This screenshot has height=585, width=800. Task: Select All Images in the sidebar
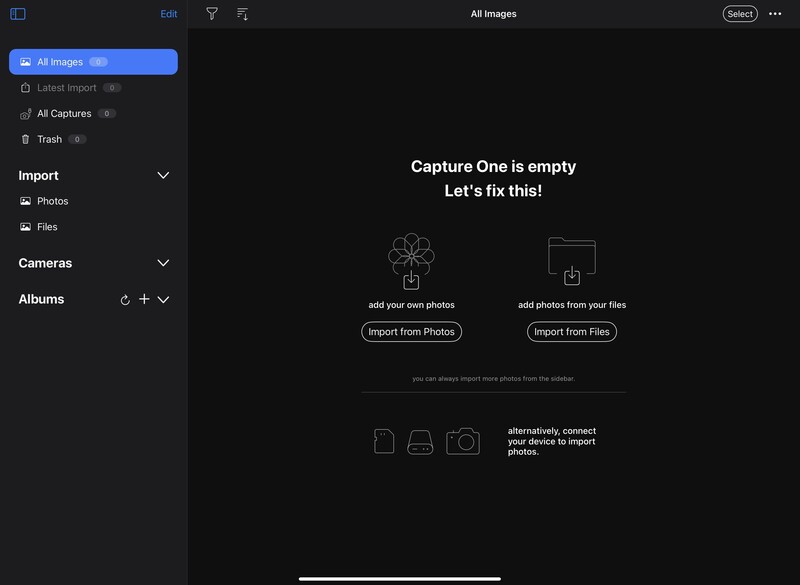click(93, 62)
